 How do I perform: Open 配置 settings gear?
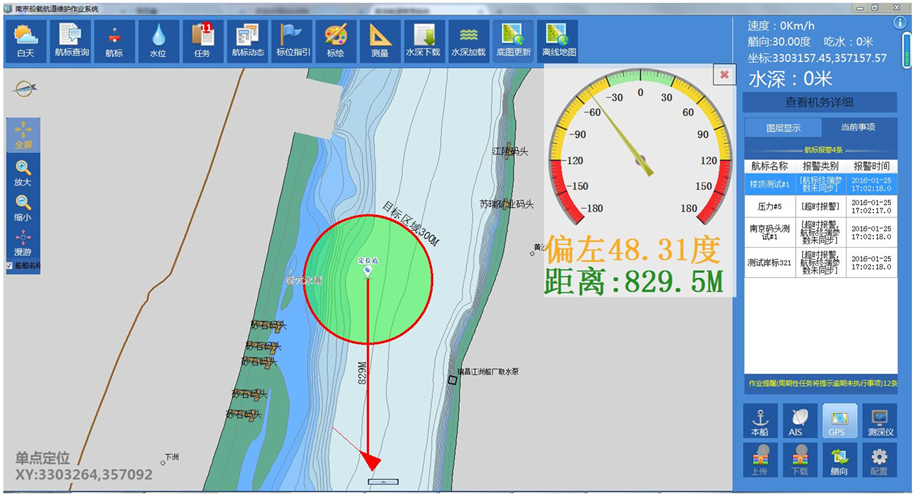click(x=879, y=460)
